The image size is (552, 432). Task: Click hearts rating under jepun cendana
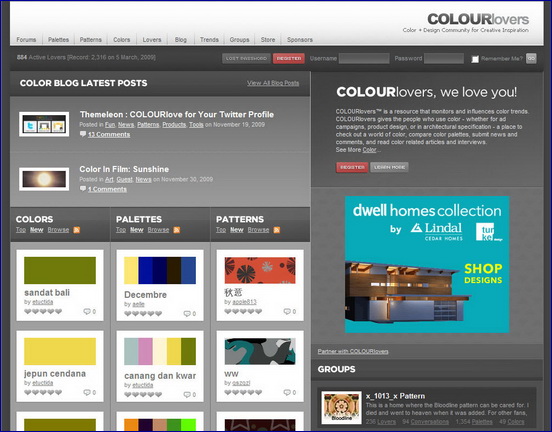[43, 392]
